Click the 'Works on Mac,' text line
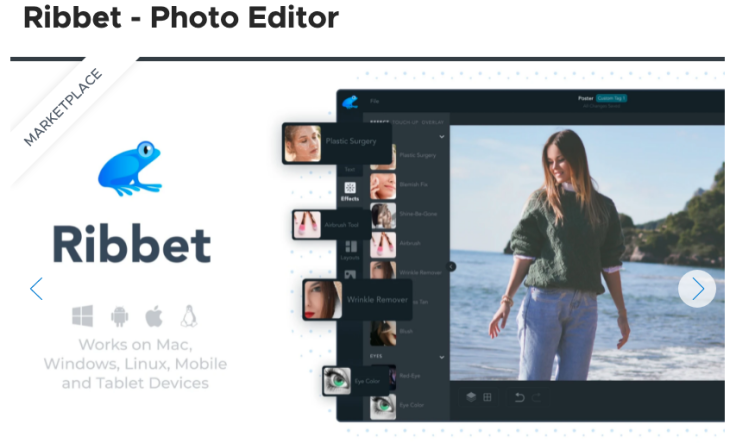This screenshot has width=736, height=443. 135,344
